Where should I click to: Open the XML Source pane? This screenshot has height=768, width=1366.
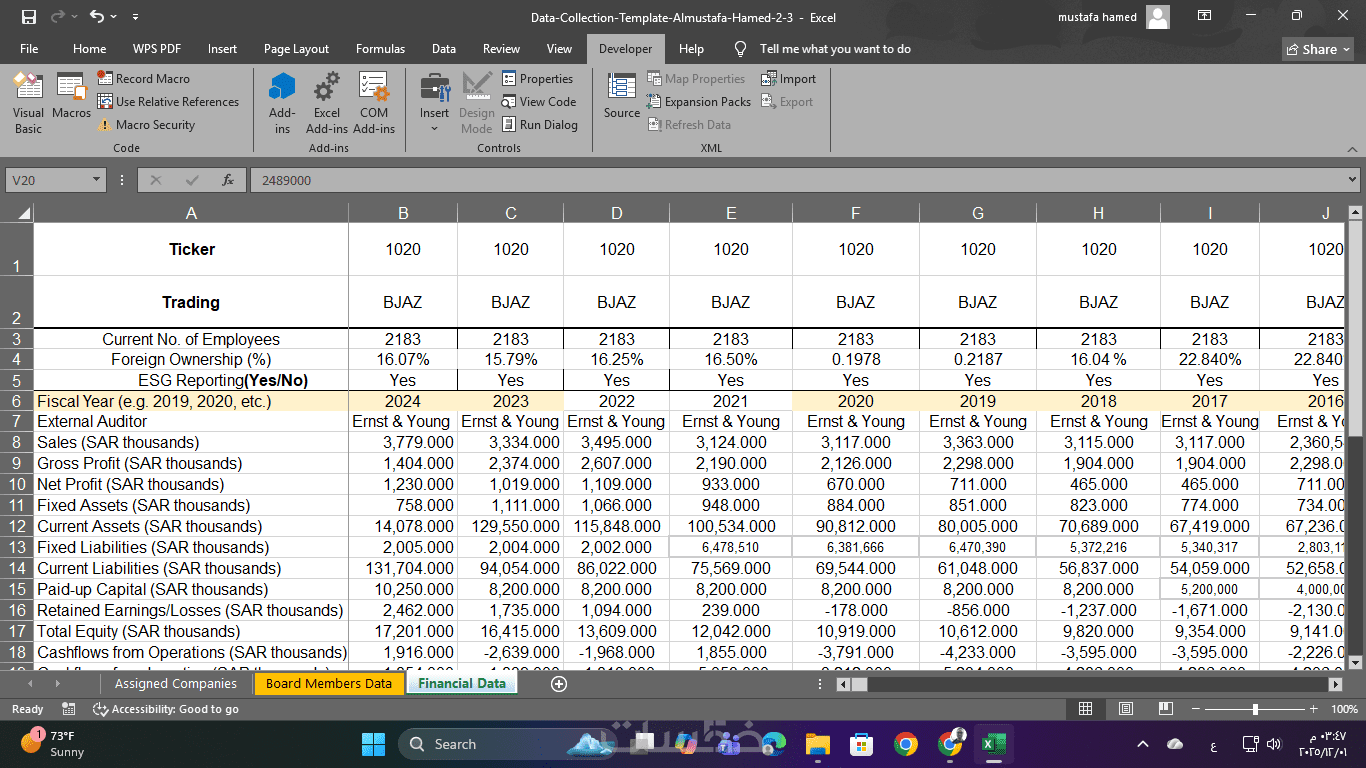[x=621, y=96]
